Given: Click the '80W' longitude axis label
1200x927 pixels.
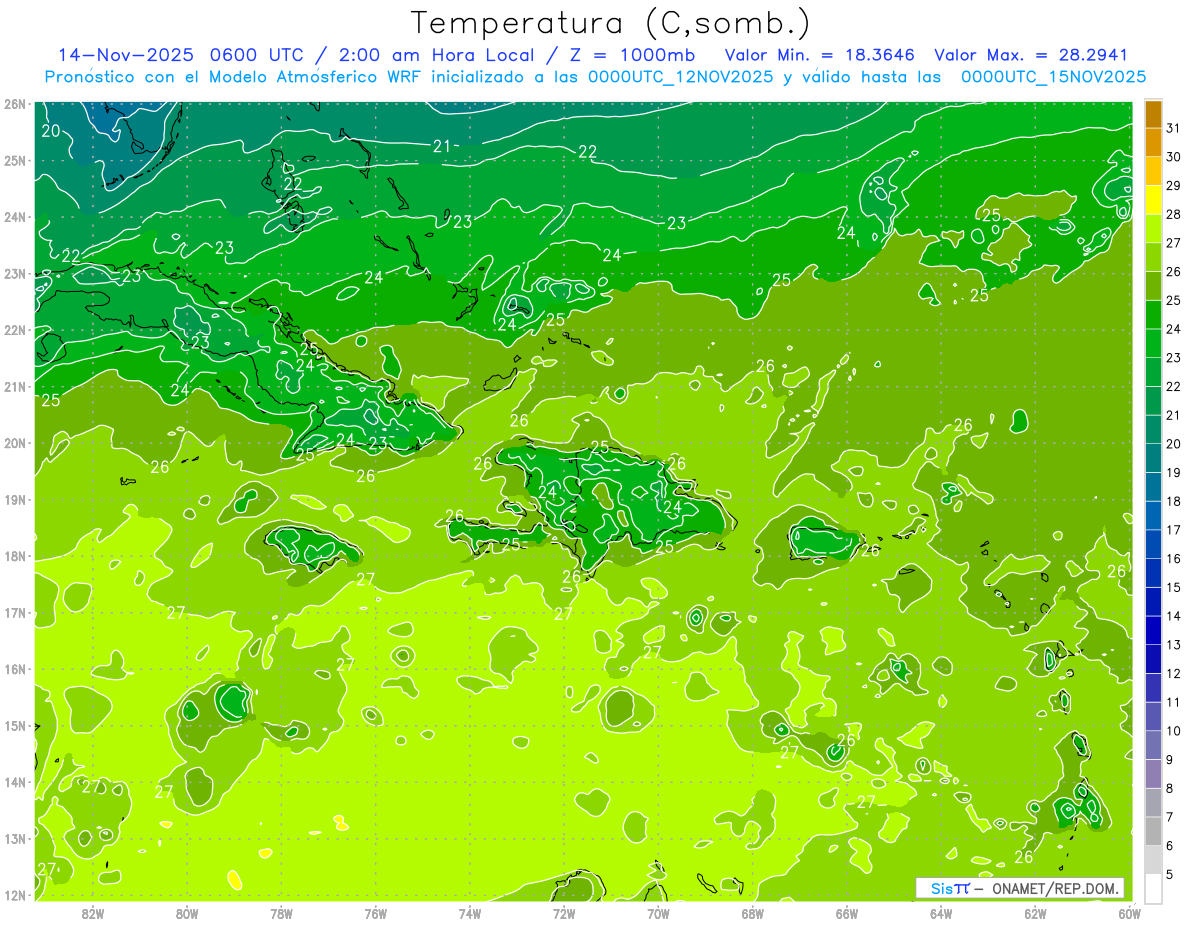Looking at the screenshot, I should pyautogui.click(x=187, y=913).
